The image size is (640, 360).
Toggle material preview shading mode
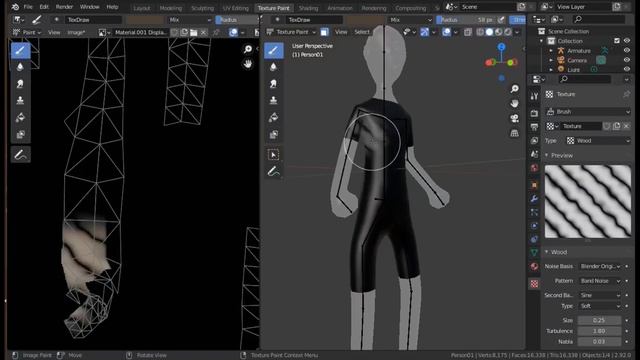point(498,32)
